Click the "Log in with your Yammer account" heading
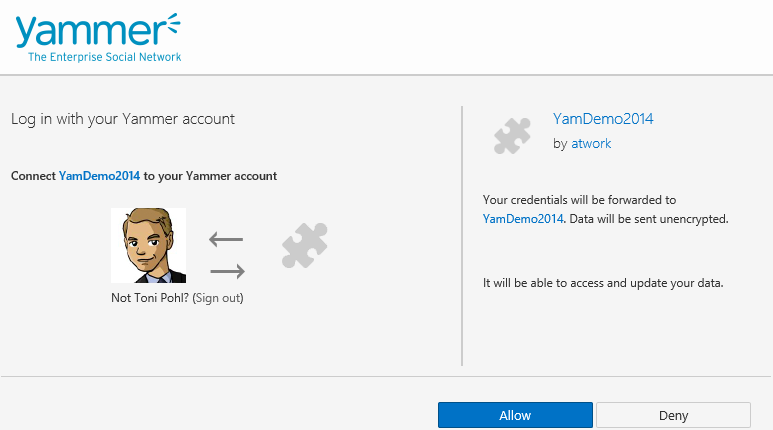Viewport: 773px width, 430px height. click(x=123, y=119)
